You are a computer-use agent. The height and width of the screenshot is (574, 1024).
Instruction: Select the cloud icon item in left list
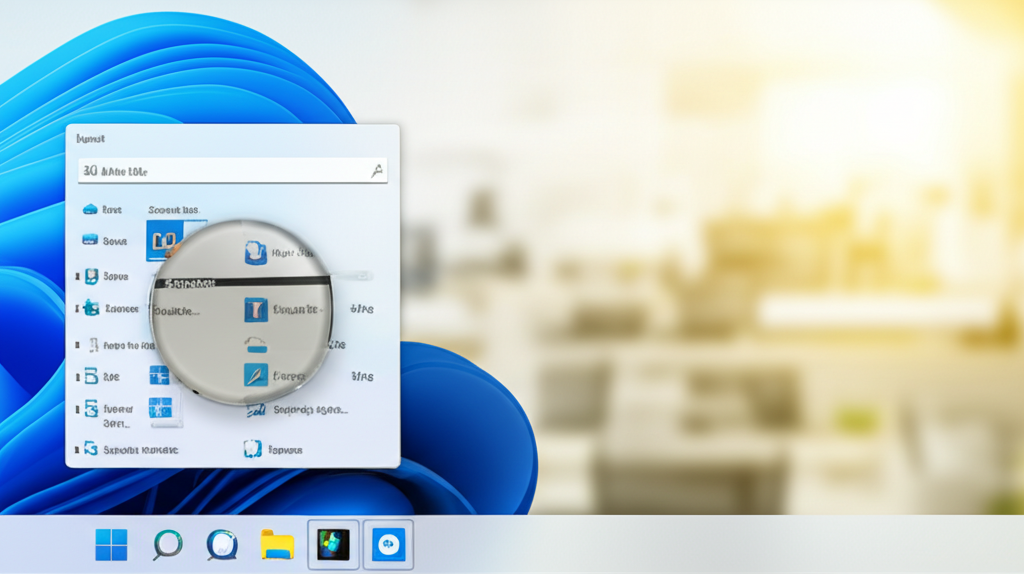[90, 209]
